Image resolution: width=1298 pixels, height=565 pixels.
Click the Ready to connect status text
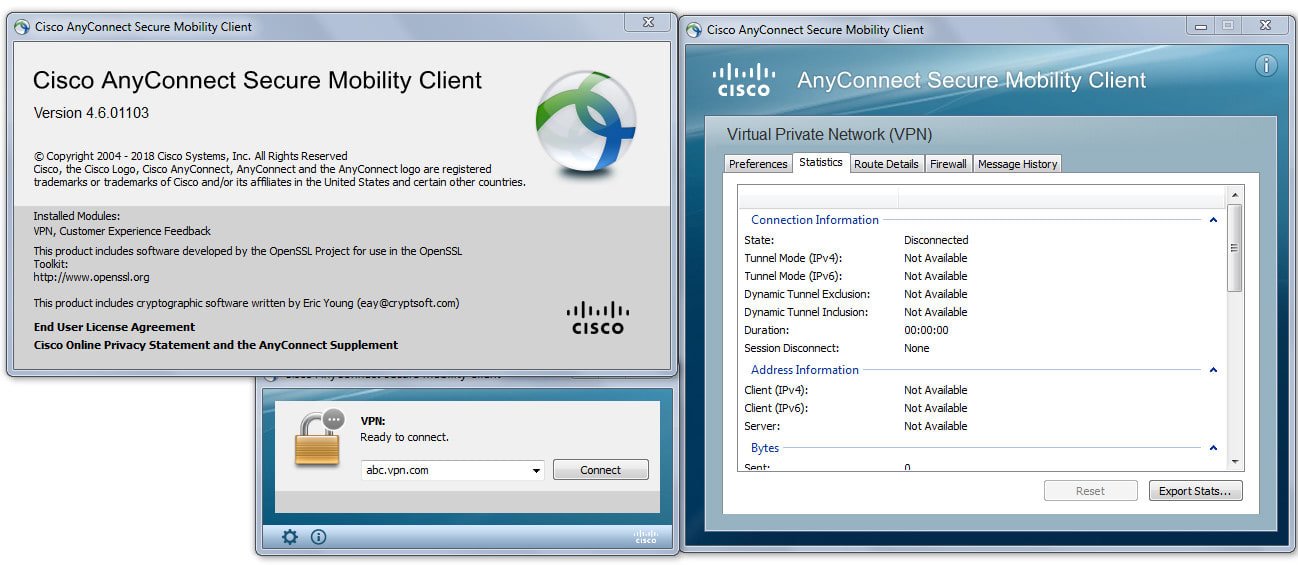[405, 437]
